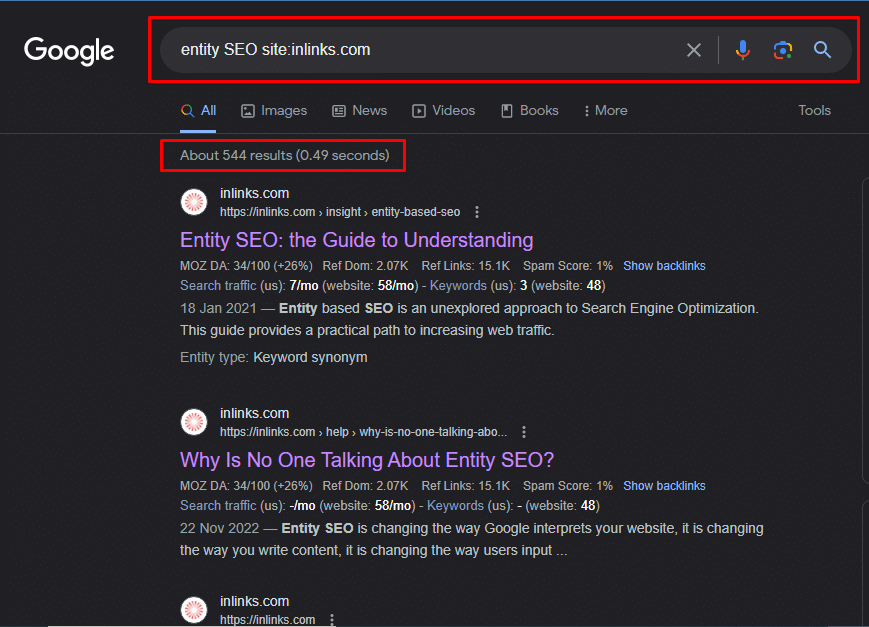Click Show backlinks on the first result
Image resolution: width=869 pixels, height=627 pixels.
point(664,266)
